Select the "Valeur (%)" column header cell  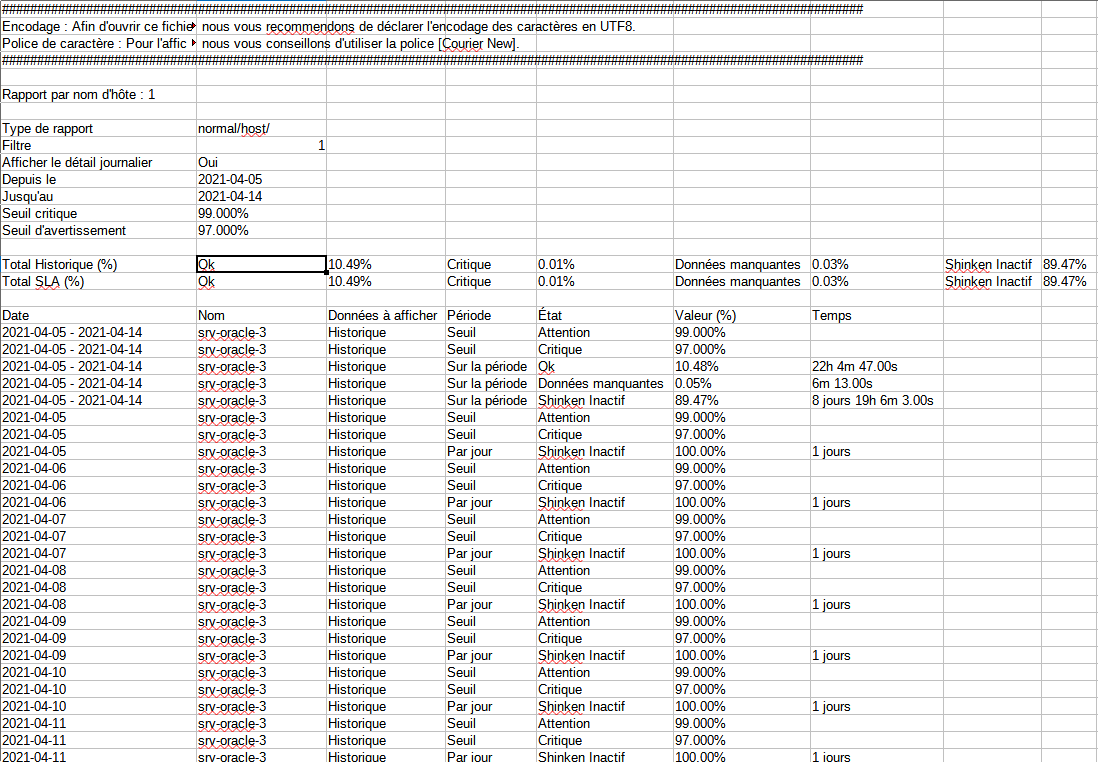(x=706, y=316)
